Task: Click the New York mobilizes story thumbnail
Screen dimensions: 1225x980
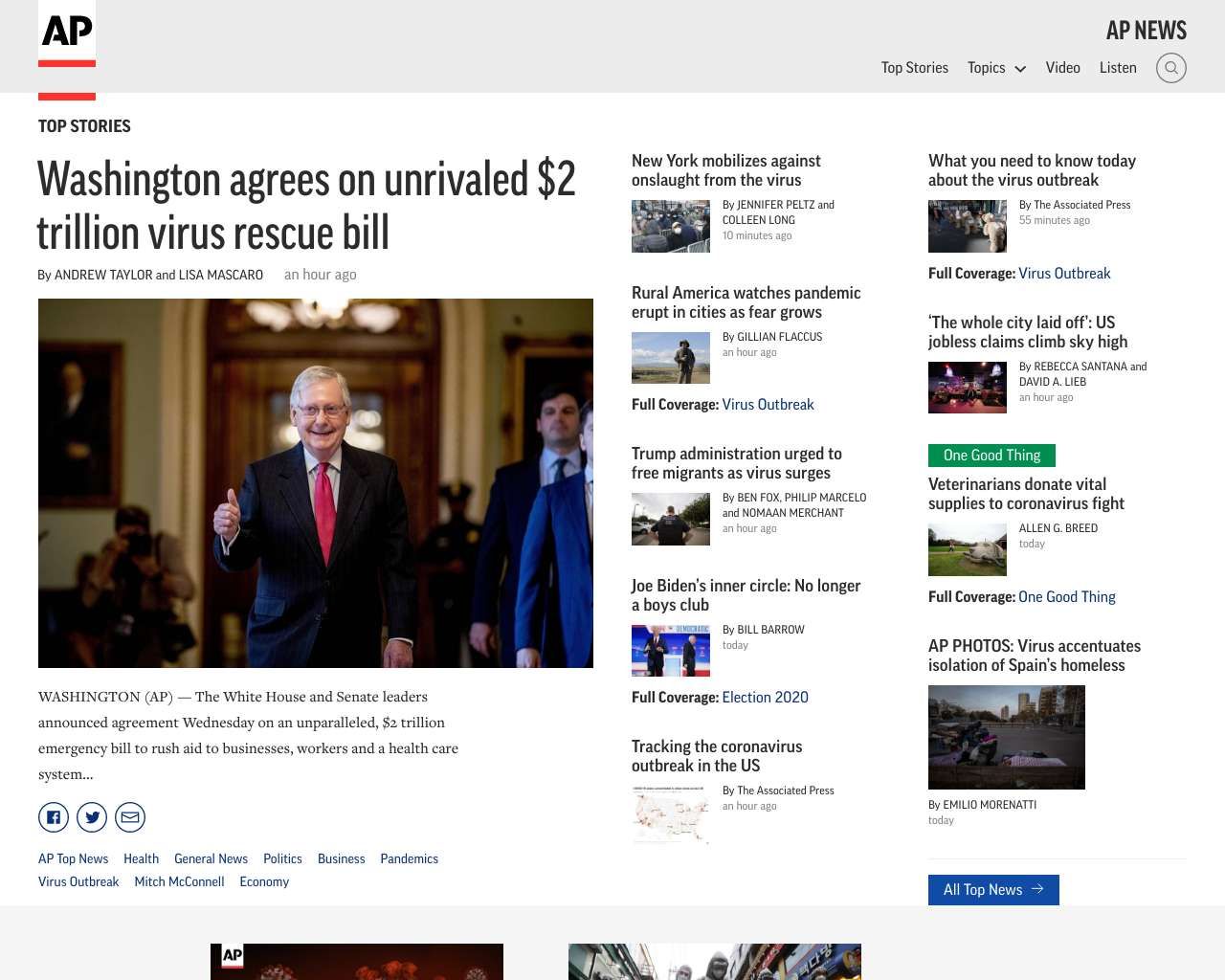Action: (x=671, y=226)
